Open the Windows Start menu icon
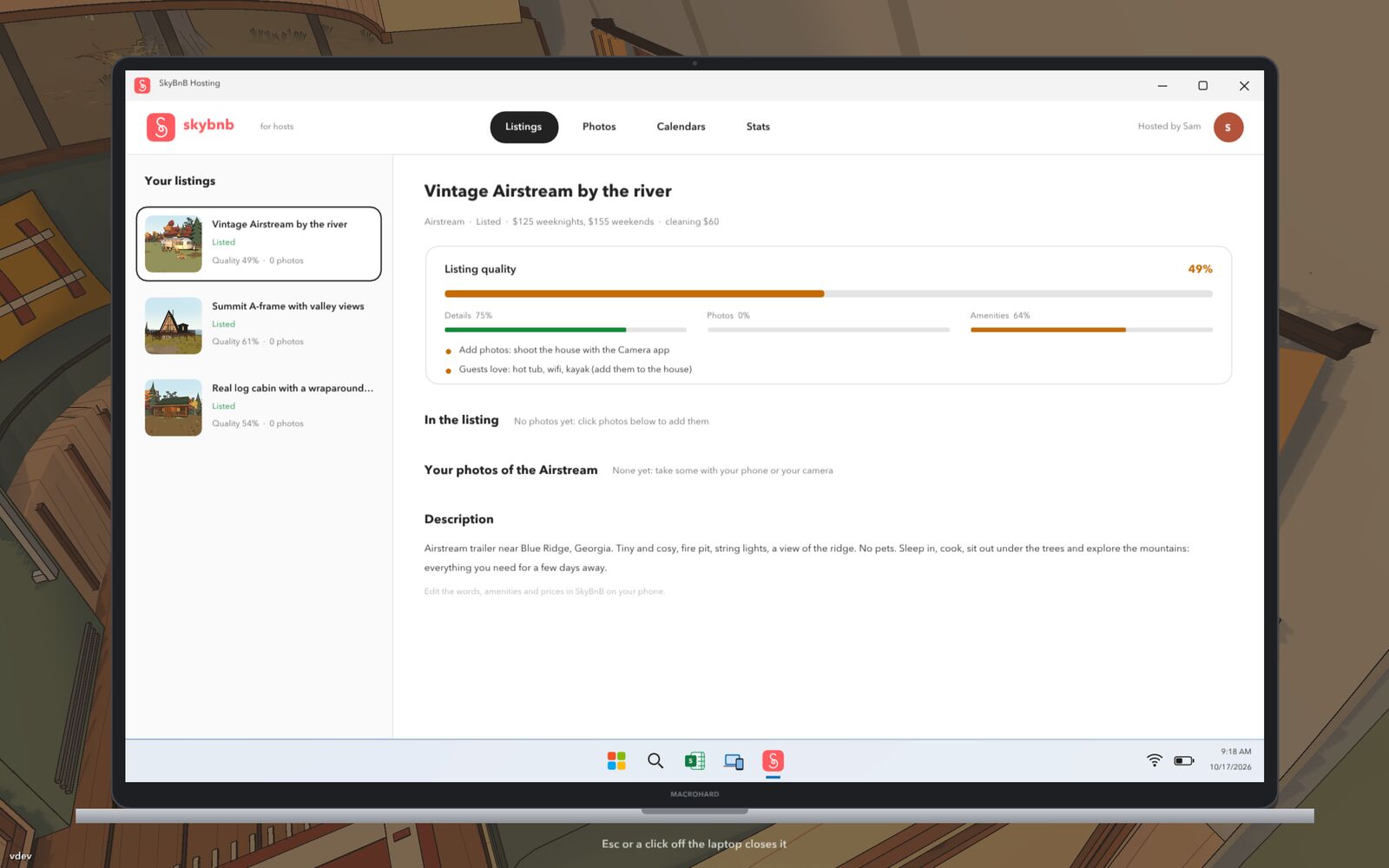The image size is (1389, 868). (x=616, y=761)
